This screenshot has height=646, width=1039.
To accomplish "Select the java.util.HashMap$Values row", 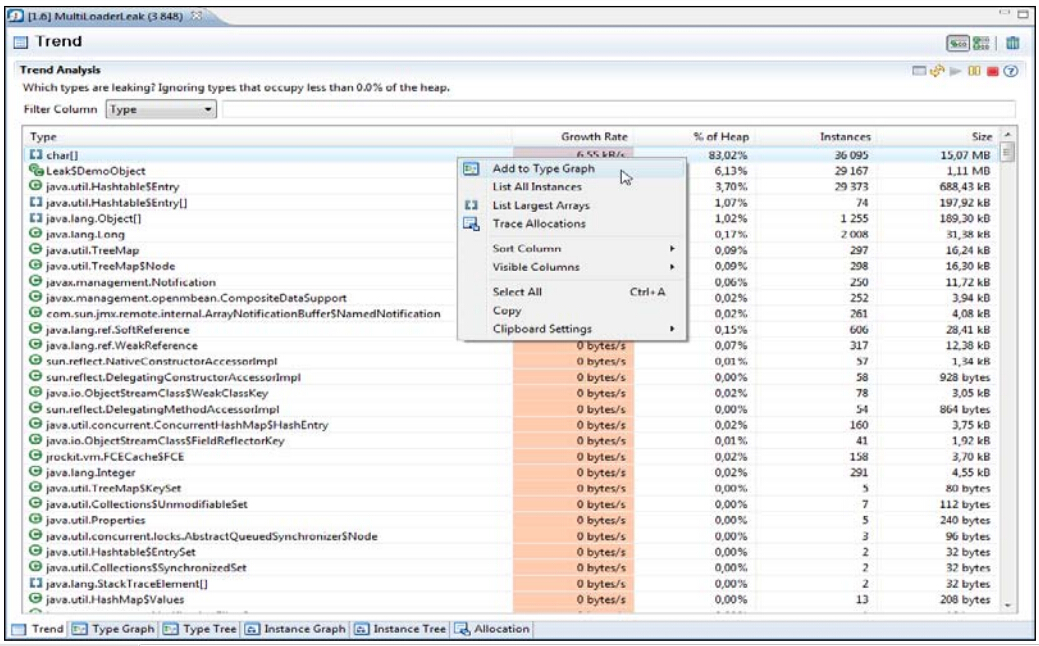I will click(x=512, y=599).
